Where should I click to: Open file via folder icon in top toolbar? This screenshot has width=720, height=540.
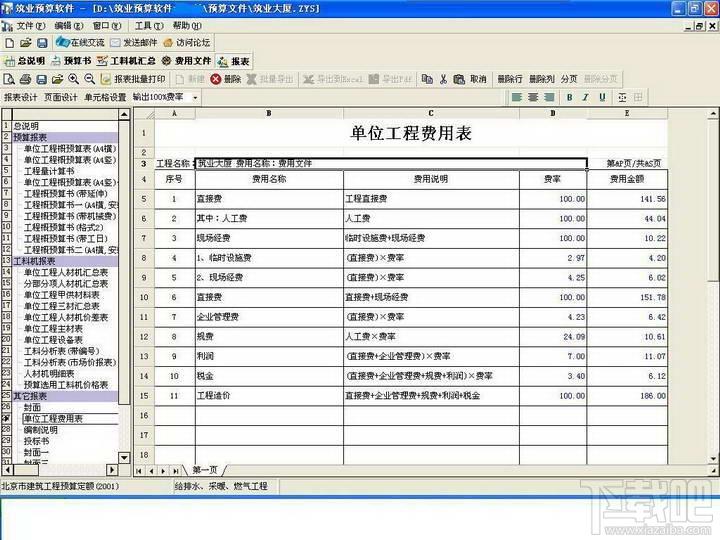click(26, 43)
